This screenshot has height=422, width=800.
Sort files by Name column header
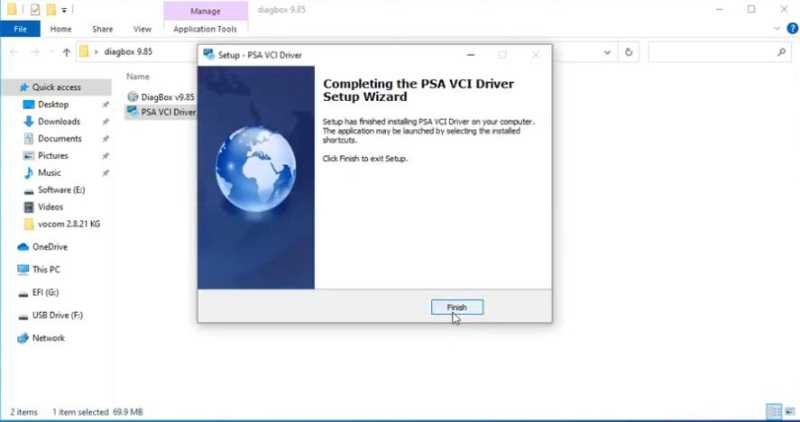[138, 77]
